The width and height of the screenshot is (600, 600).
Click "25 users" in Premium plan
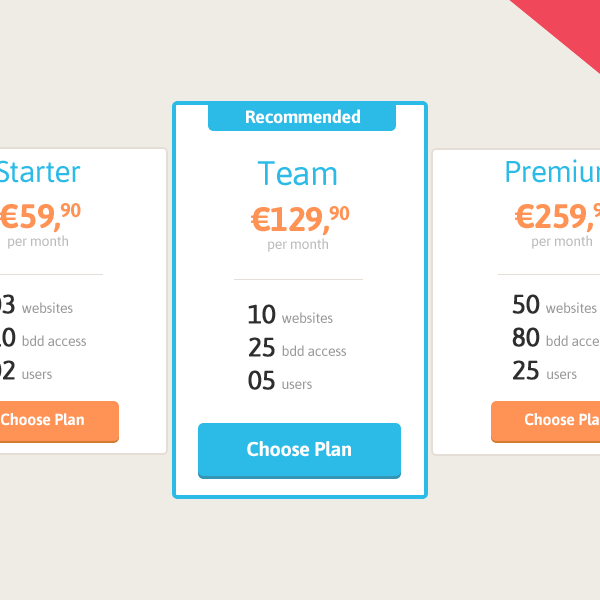(x=544, y=372)
